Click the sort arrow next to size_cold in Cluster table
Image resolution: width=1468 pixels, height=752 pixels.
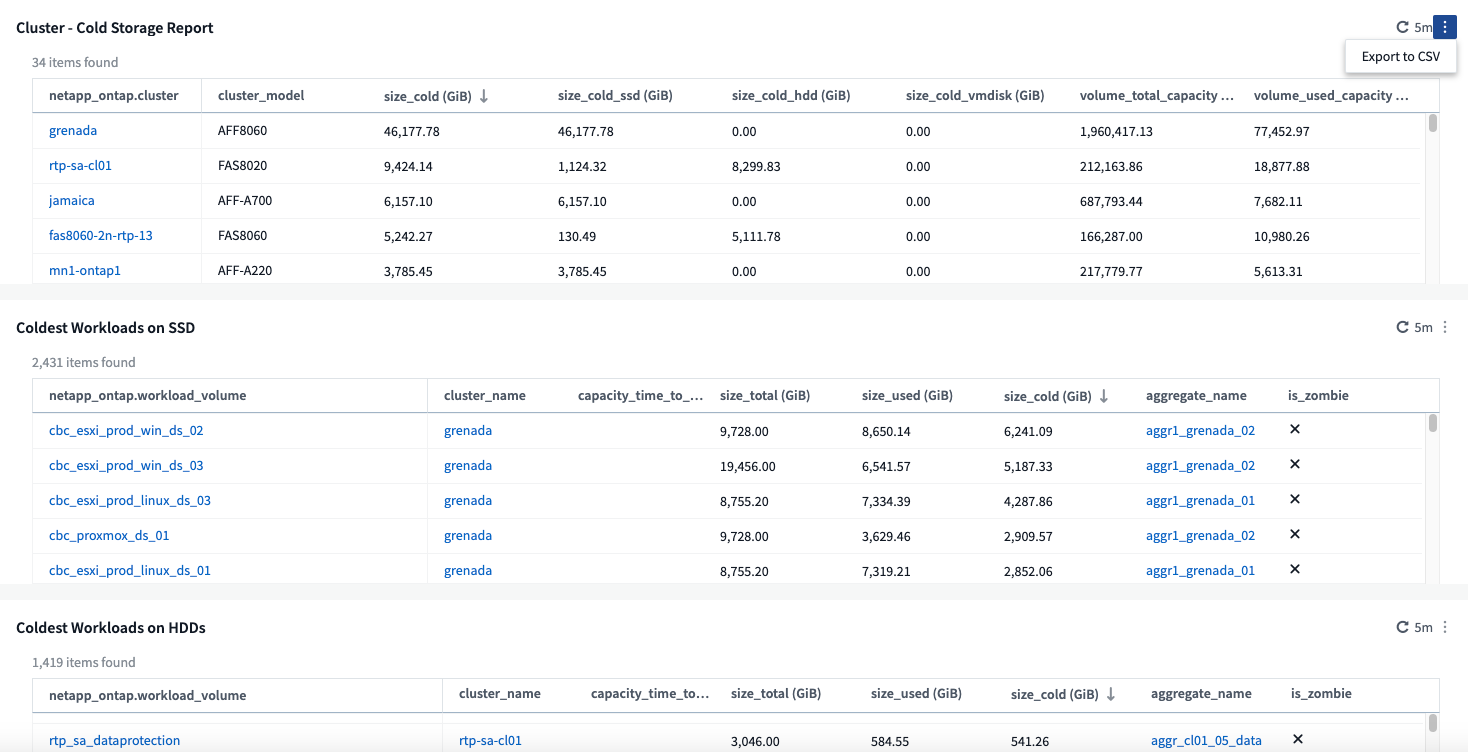[484, 96]
